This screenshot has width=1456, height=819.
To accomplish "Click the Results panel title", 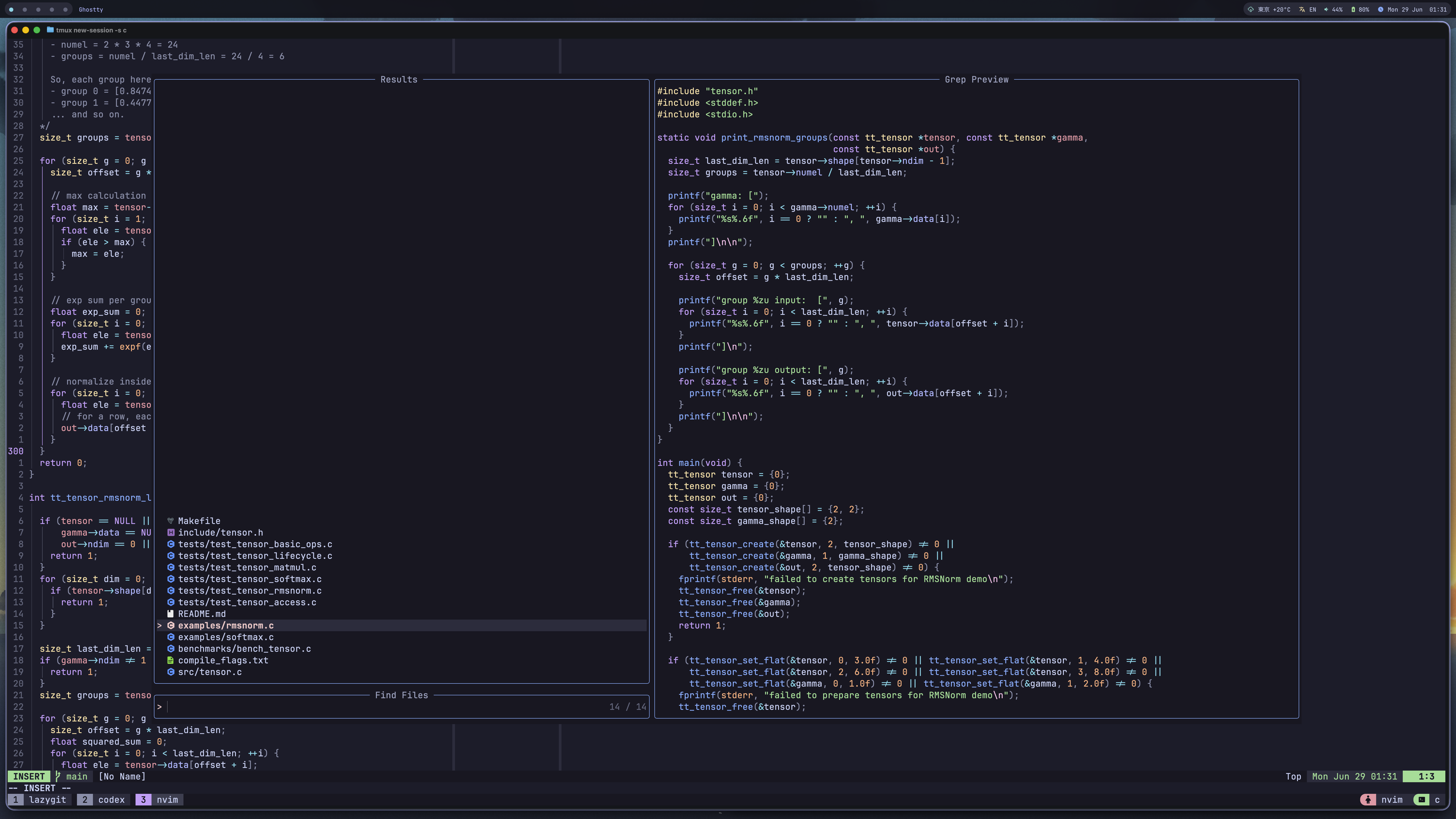I will (399, 80).
